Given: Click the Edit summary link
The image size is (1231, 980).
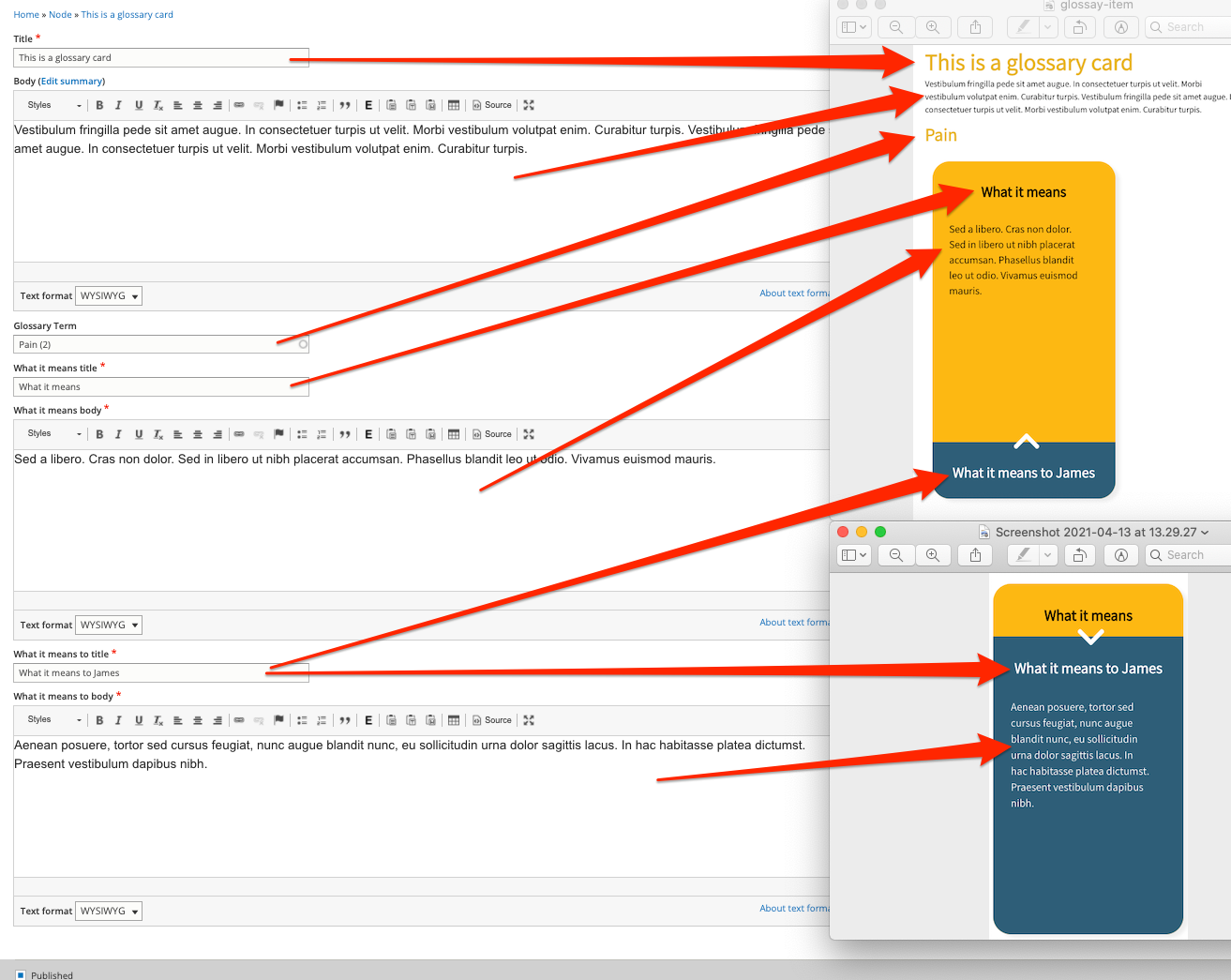Looking at the screenshot, I should click(x=72, y=81).
